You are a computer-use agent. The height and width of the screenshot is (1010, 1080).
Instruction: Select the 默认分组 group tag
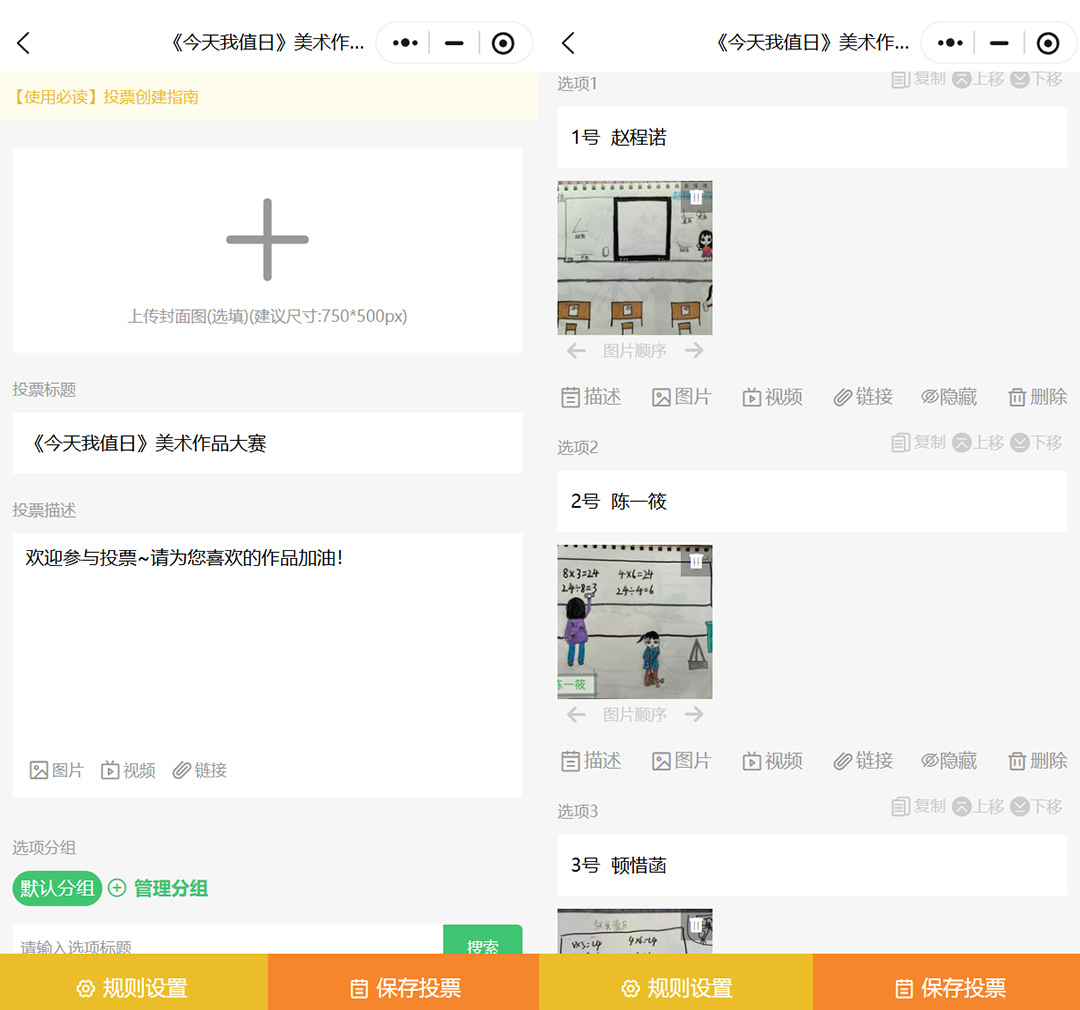point(57,888)
